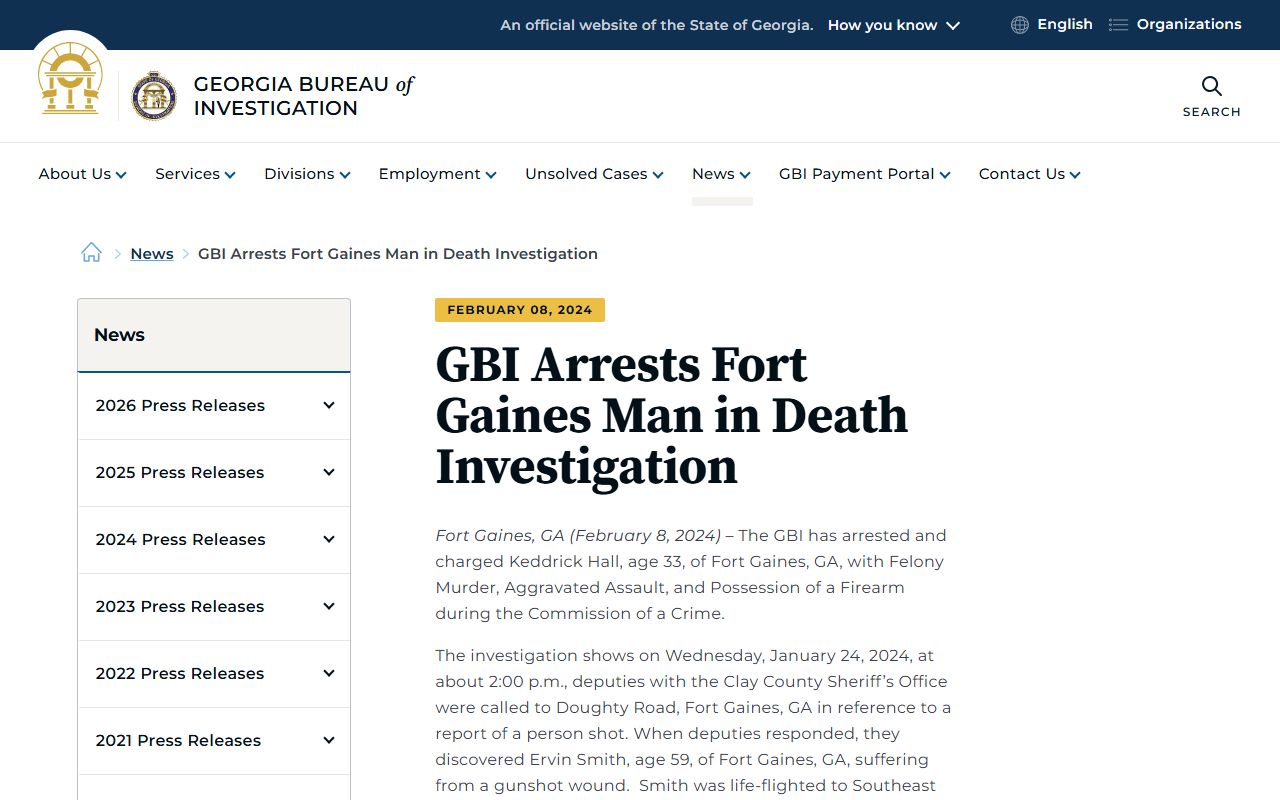Expand the 'How you know' dropdown
Viewport: 1280px width, 800px height.
[893, 25]
